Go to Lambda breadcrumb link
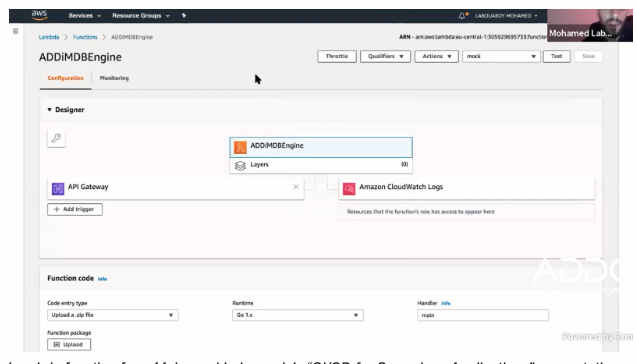 [x=49, y=37]
